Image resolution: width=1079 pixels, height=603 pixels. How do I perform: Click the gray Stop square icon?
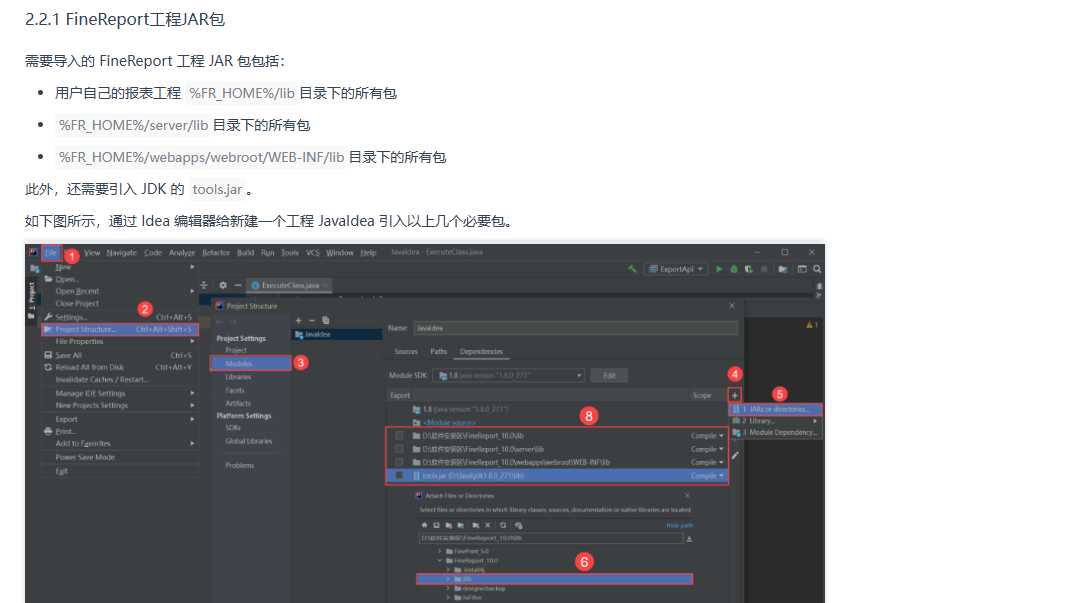[764, 269]
